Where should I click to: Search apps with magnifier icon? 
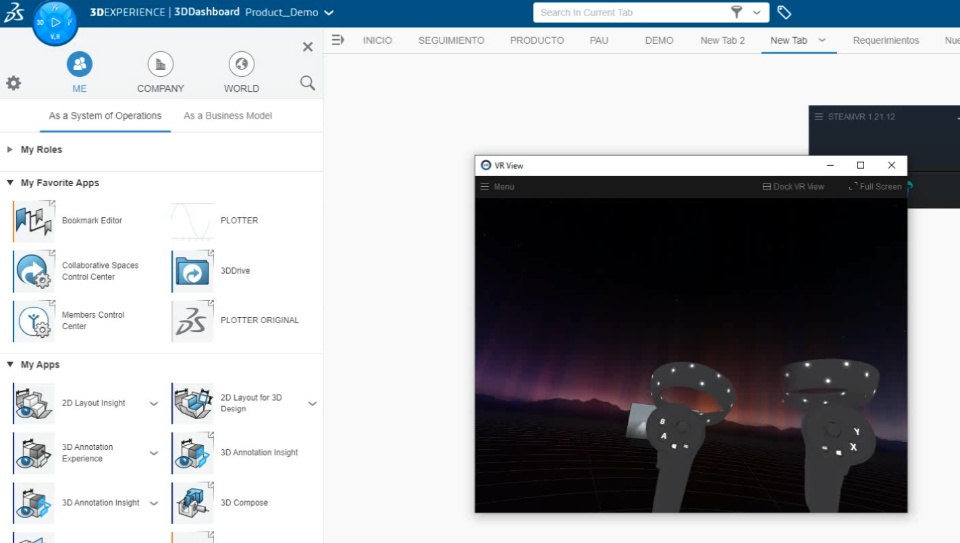tap(307, 83)
